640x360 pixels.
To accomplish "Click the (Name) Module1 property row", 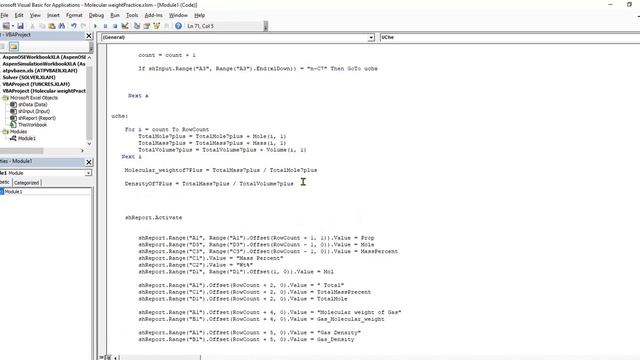I will (46, 191).
